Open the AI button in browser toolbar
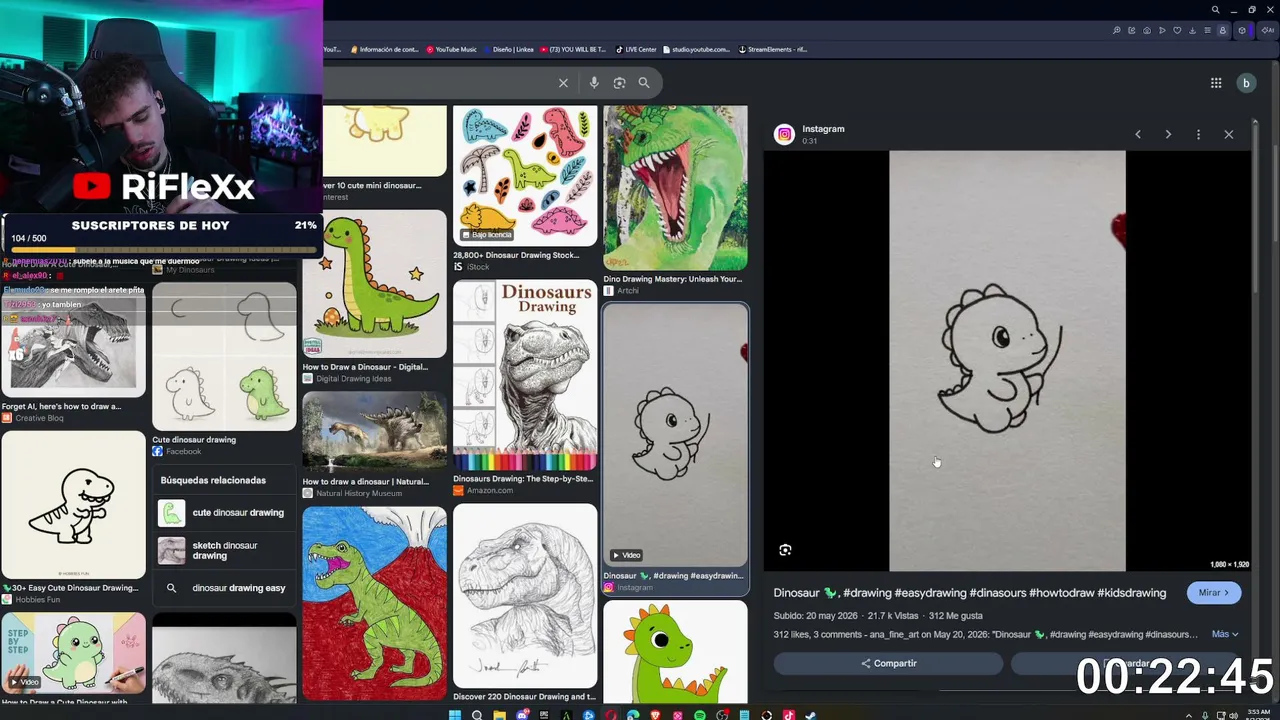Image resolution: width=1280 pixels, height=720 pixels. coord(1267,30)
